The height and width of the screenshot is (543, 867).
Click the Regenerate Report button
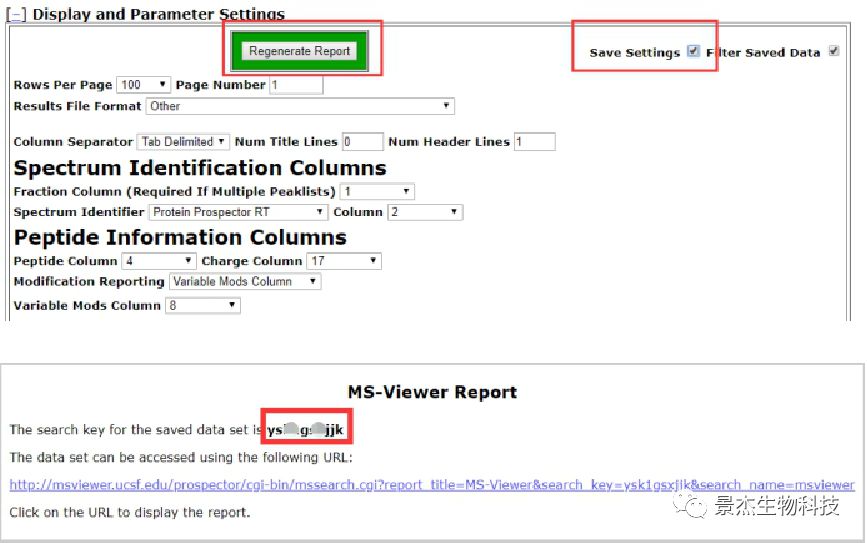299,51
